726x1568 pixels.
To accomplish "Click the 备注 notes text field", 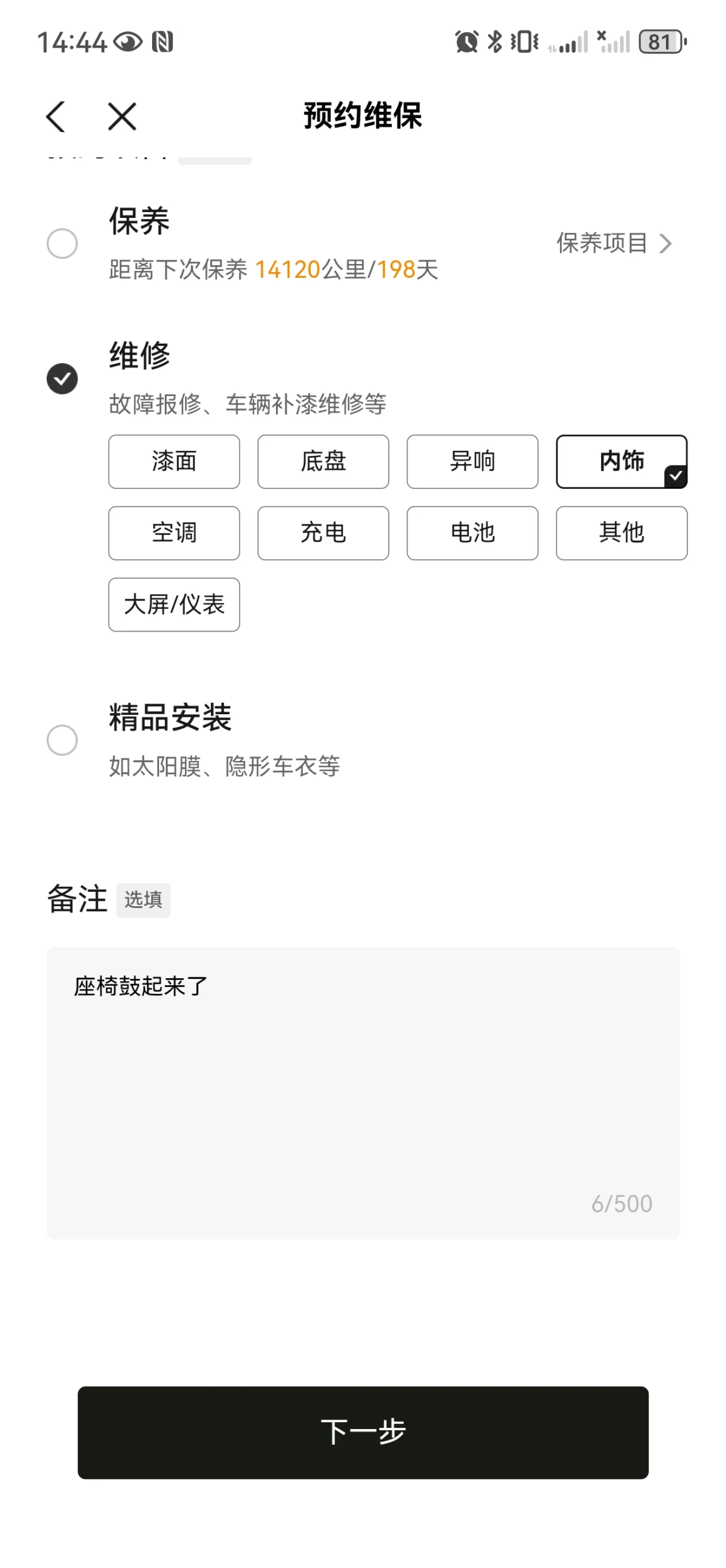I will [x=363, y=1092].
